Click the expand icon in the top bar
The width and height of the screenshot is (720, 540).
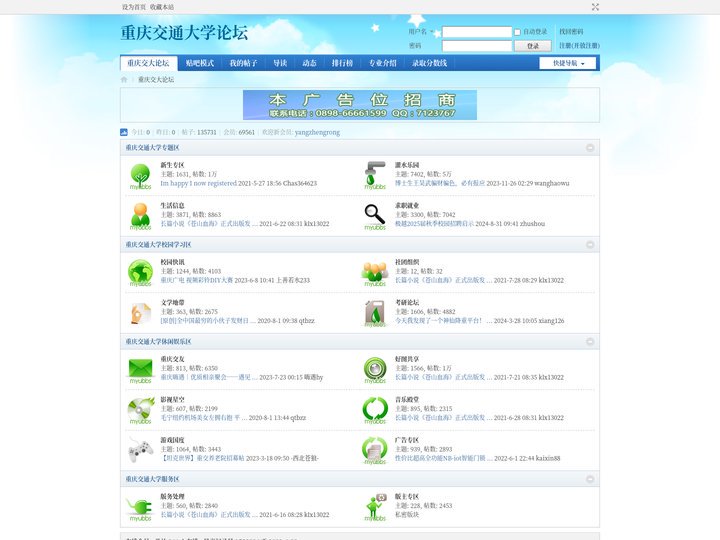coord(595,7)
